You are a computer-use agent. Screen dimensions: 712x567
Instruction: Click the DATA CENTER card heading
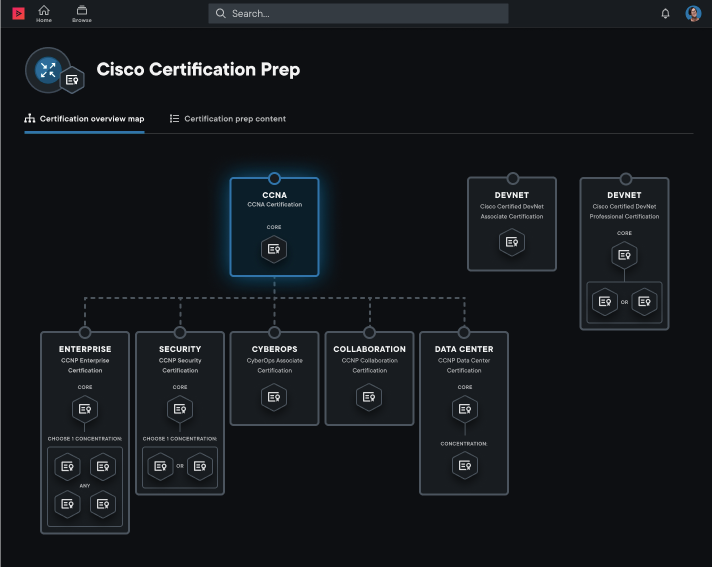pos(464,349)
